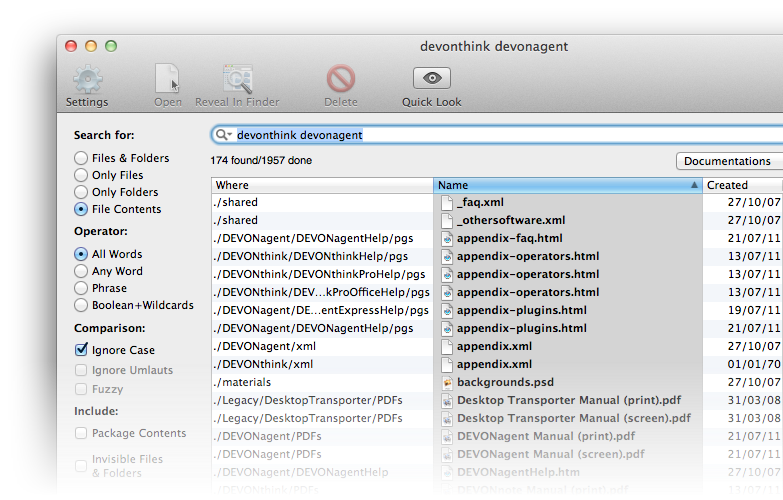Select the _faq.xml result row

[497, 202]
